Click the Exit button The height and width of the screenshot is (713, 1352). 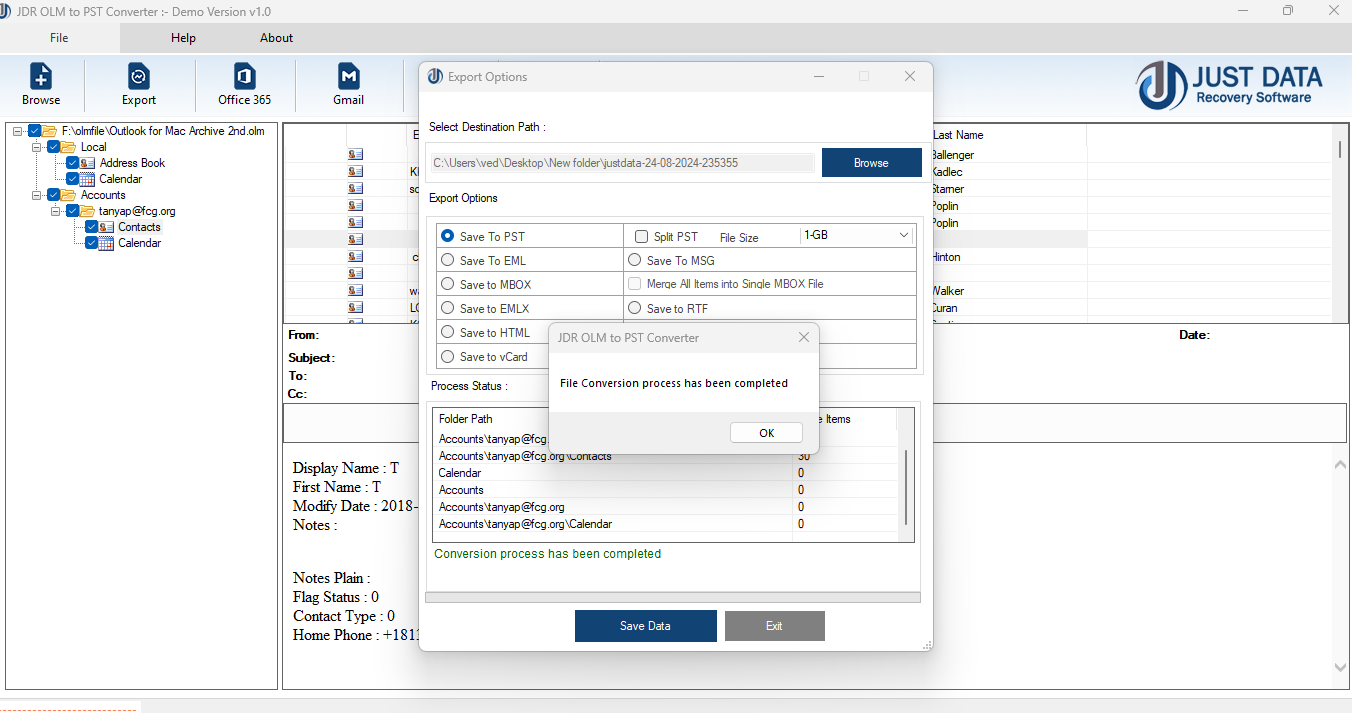[774, 626]
